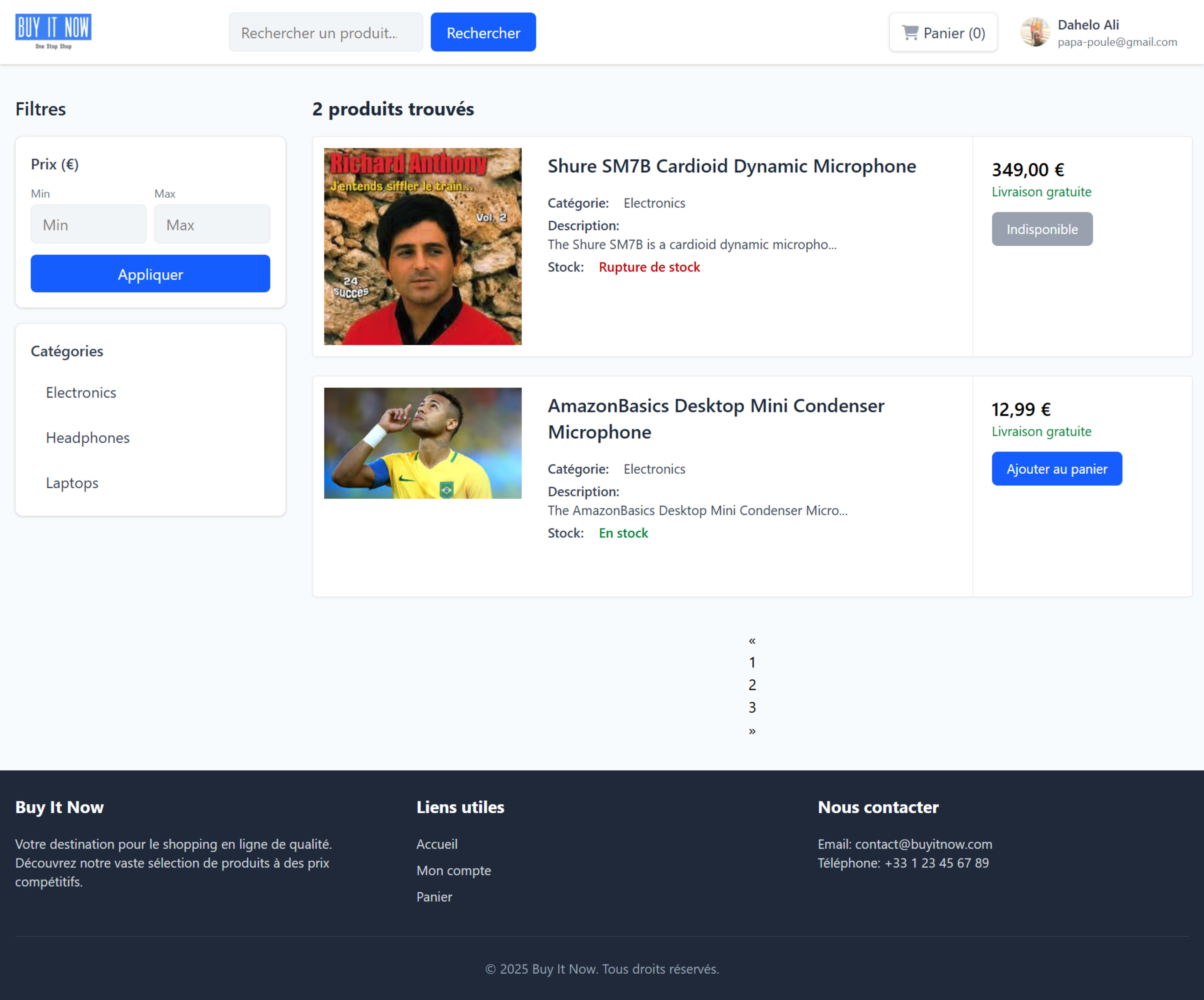Go to previous page with « arrow

752,640
